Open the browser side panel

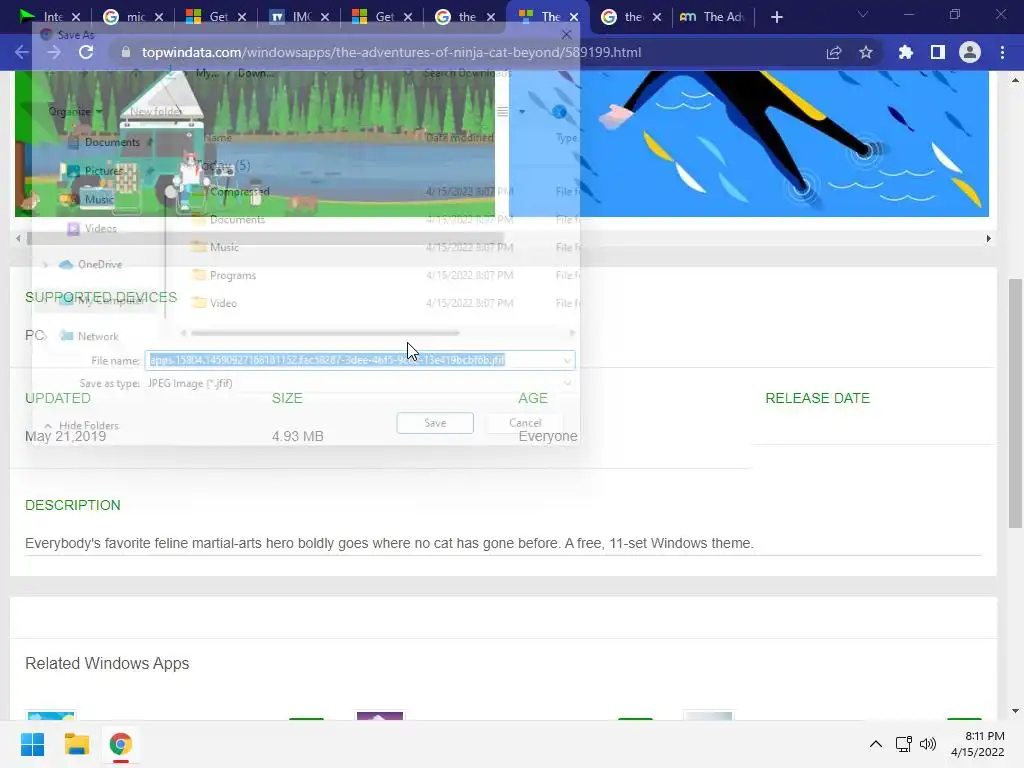[938, 52]
